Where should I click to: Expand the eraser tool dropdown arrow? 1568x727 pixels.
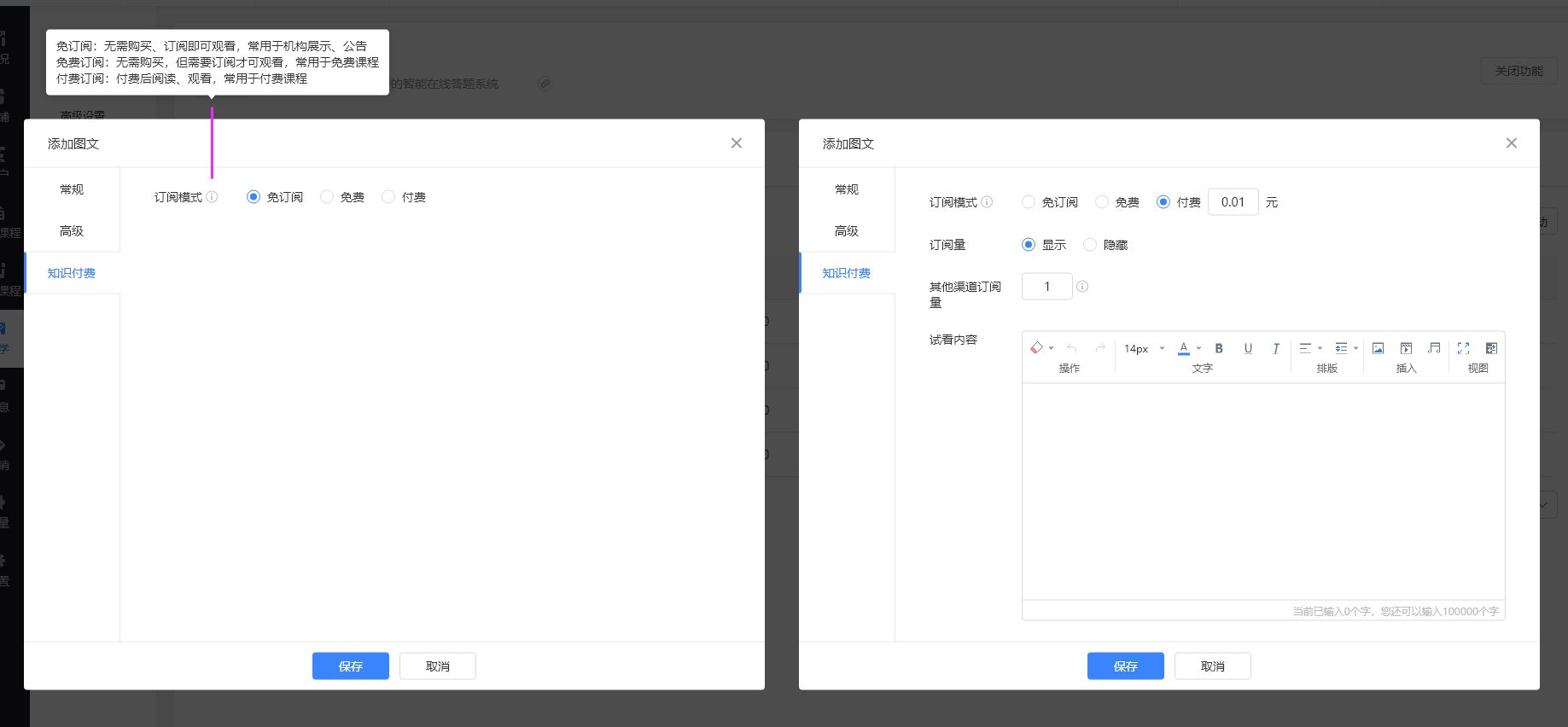click(1051, 348)
